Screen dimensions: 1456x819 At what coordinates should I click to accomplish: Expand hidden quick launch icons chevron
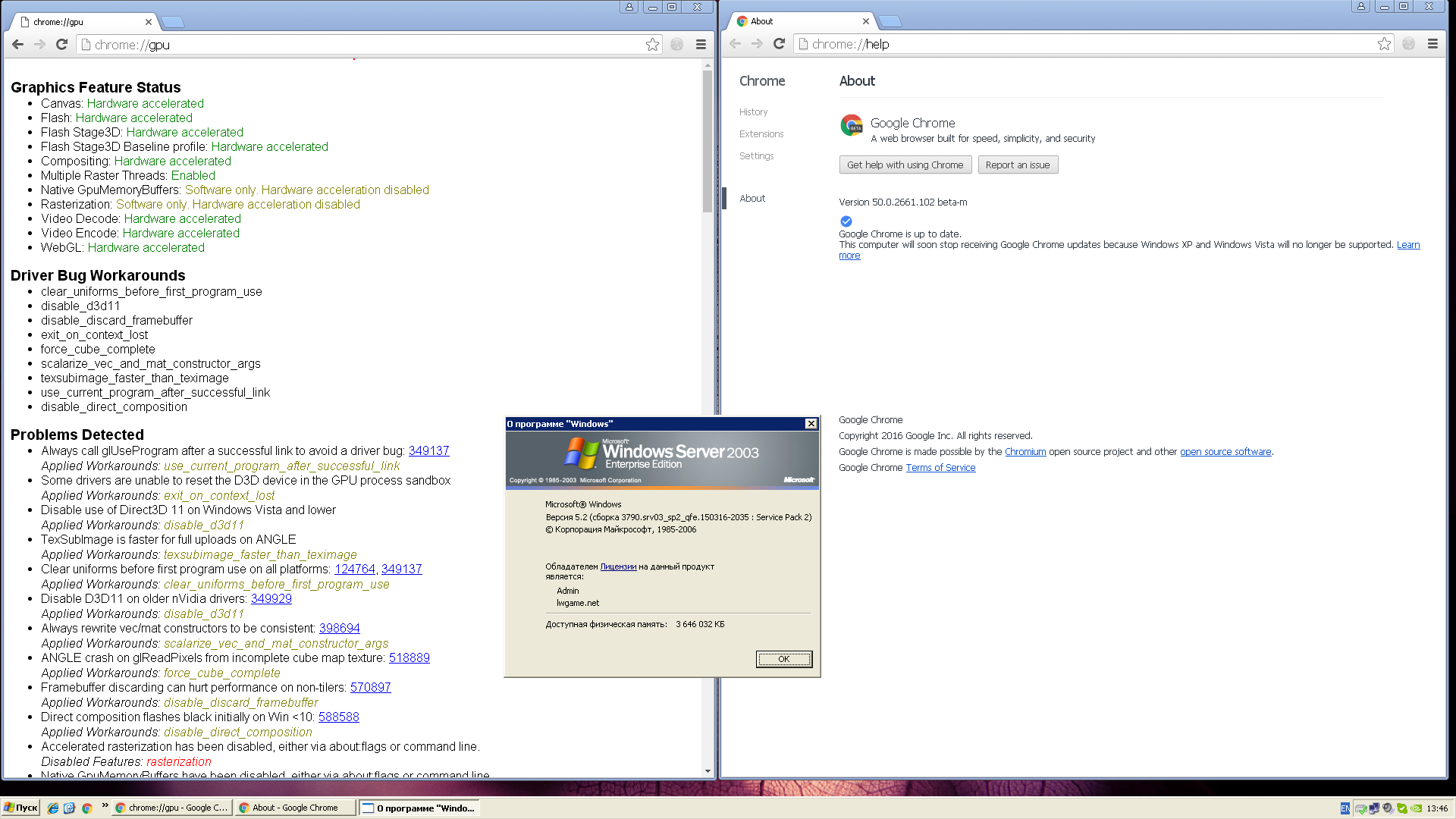pyautogui.click(x=105, y=805)
